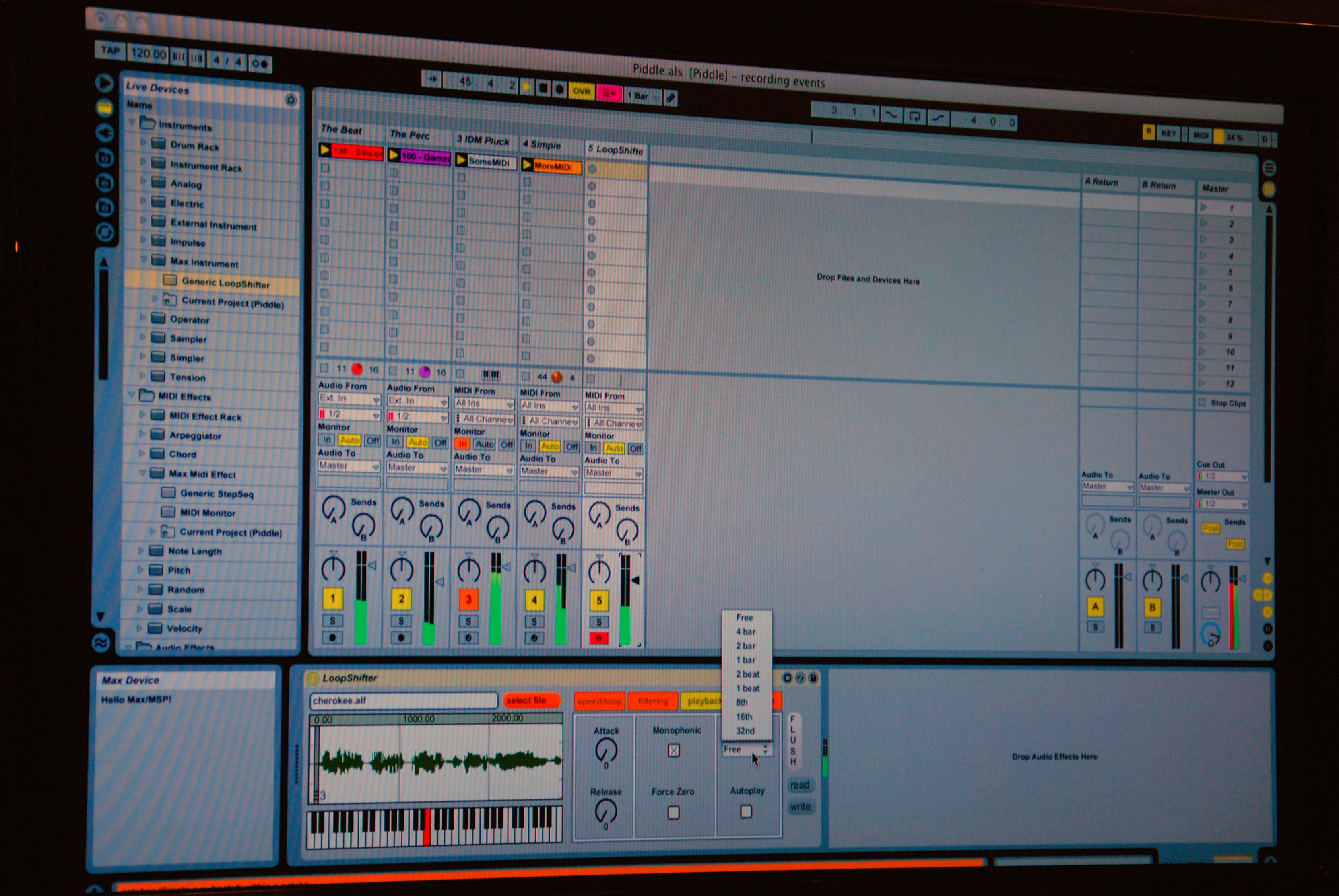Click the metronome toggle next to time signature
The image size is (1339, 896).
click(261, 63)
